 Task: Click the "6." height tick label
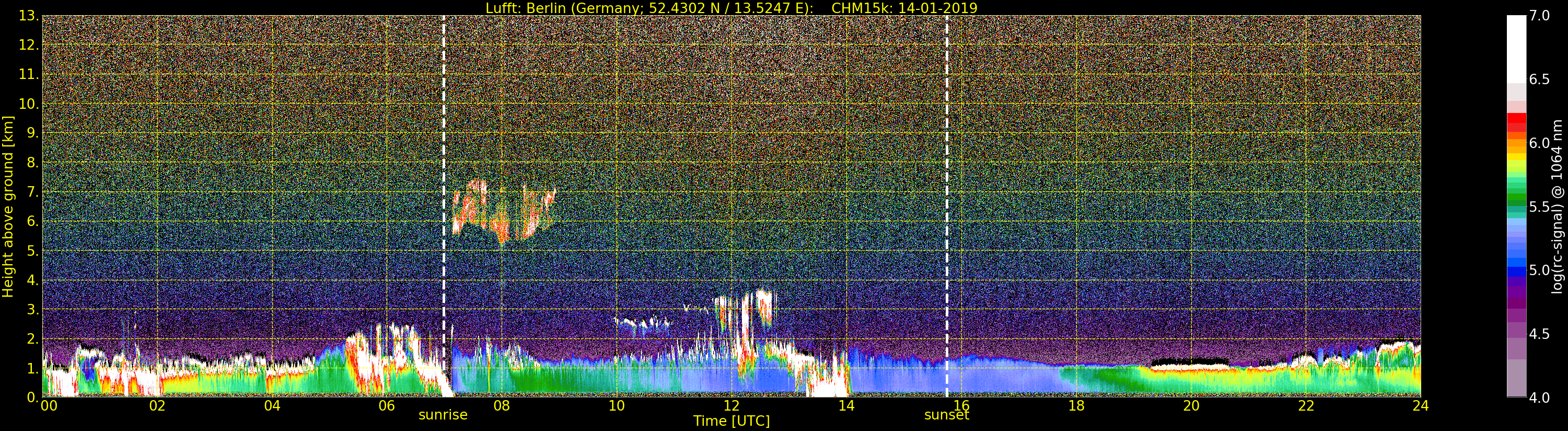(33, 221)
